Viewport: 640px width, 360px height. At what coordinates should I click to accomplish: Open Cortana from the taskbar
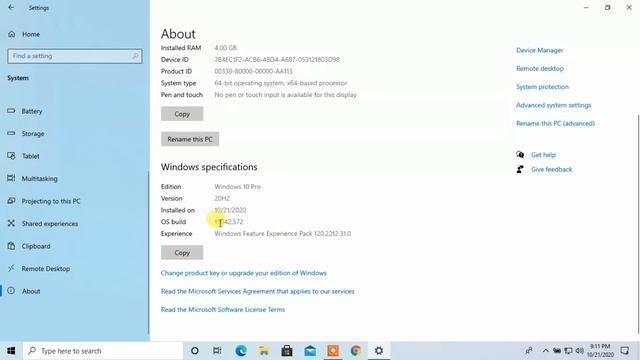pyautogui.click(x=195, y=351)
